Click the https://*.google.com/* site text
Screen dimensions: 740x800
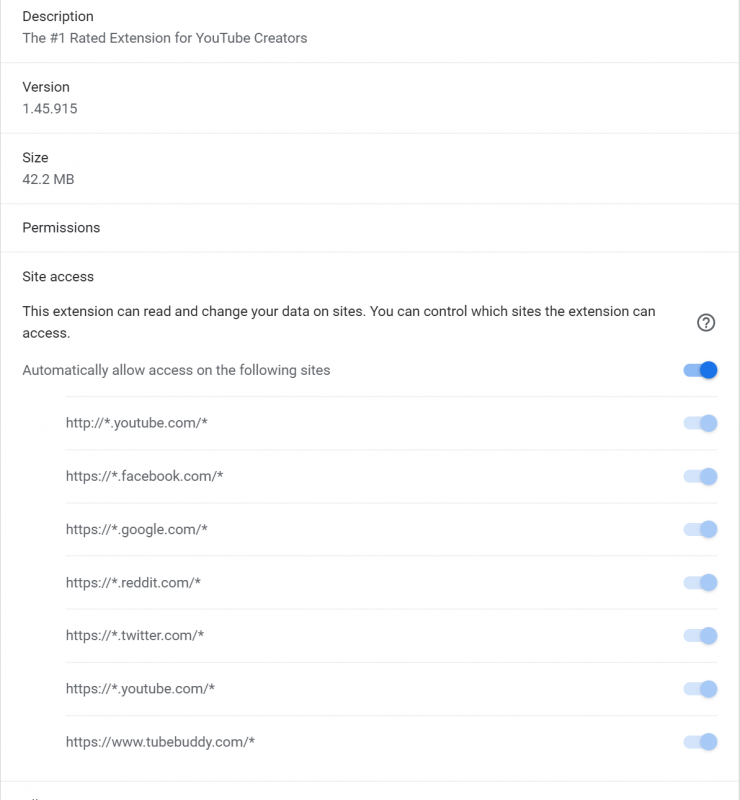[x=137, y=529]
